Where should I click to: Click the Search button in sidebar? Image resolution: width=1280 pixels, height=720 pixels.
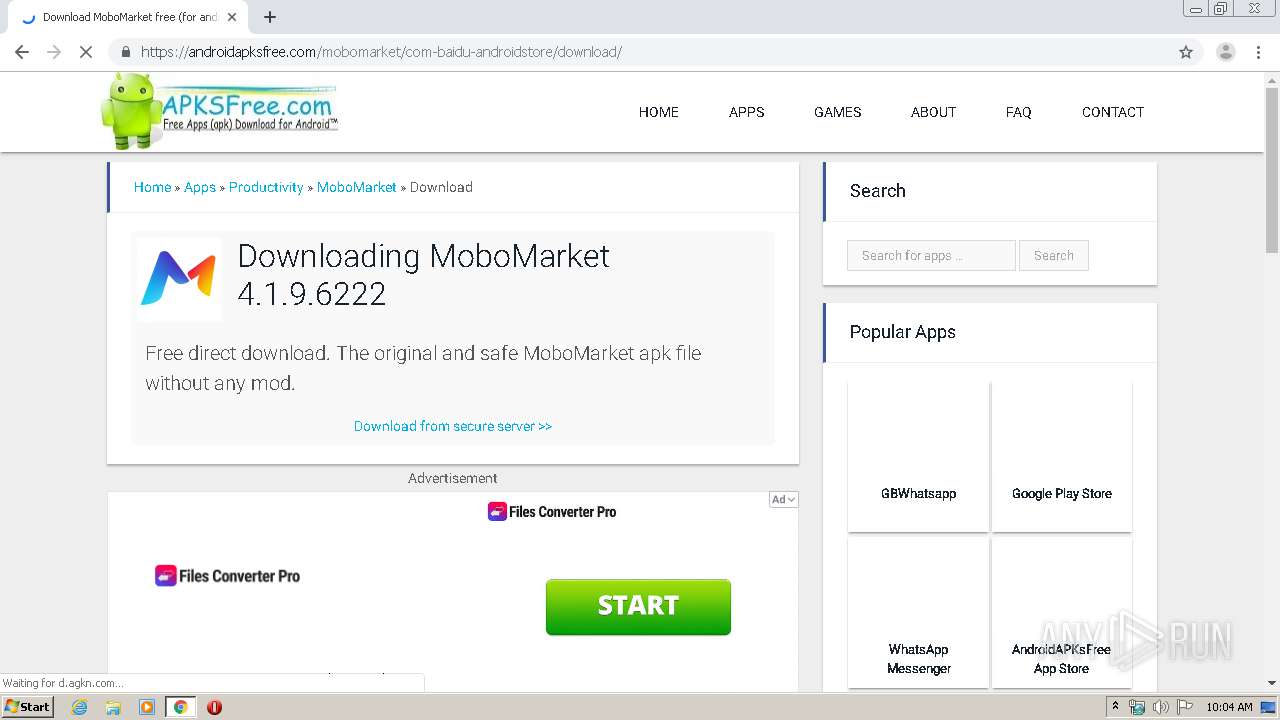coord(1054,255)
